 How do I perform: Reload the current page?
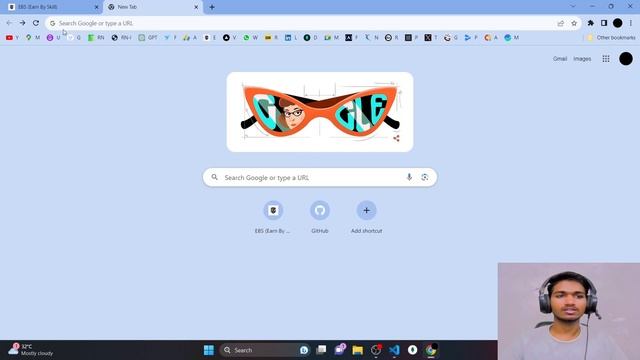click(x=36, y=23)
